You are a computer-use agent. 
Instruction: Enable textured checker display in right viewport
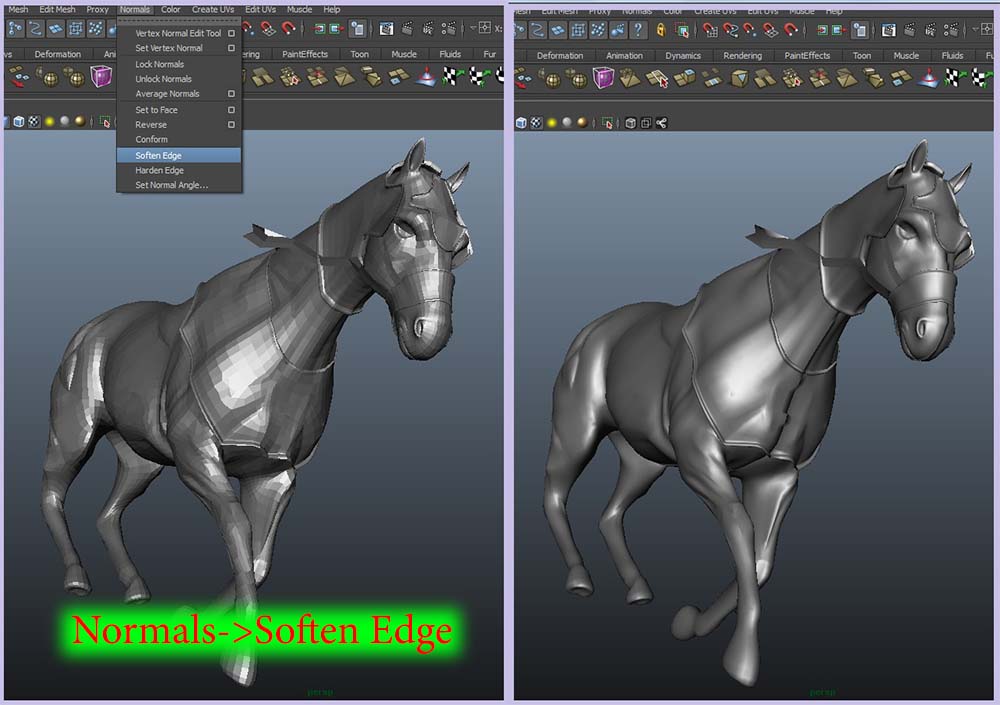click(536, 122)
